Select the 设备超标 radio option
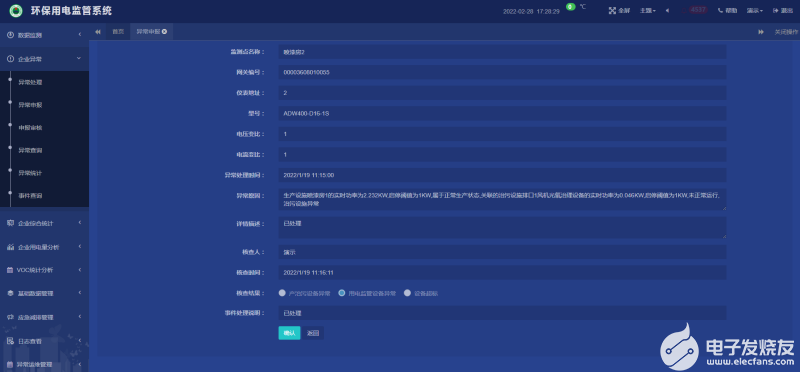The height and width of the screenshot is (372, 800). click(407, 293)
